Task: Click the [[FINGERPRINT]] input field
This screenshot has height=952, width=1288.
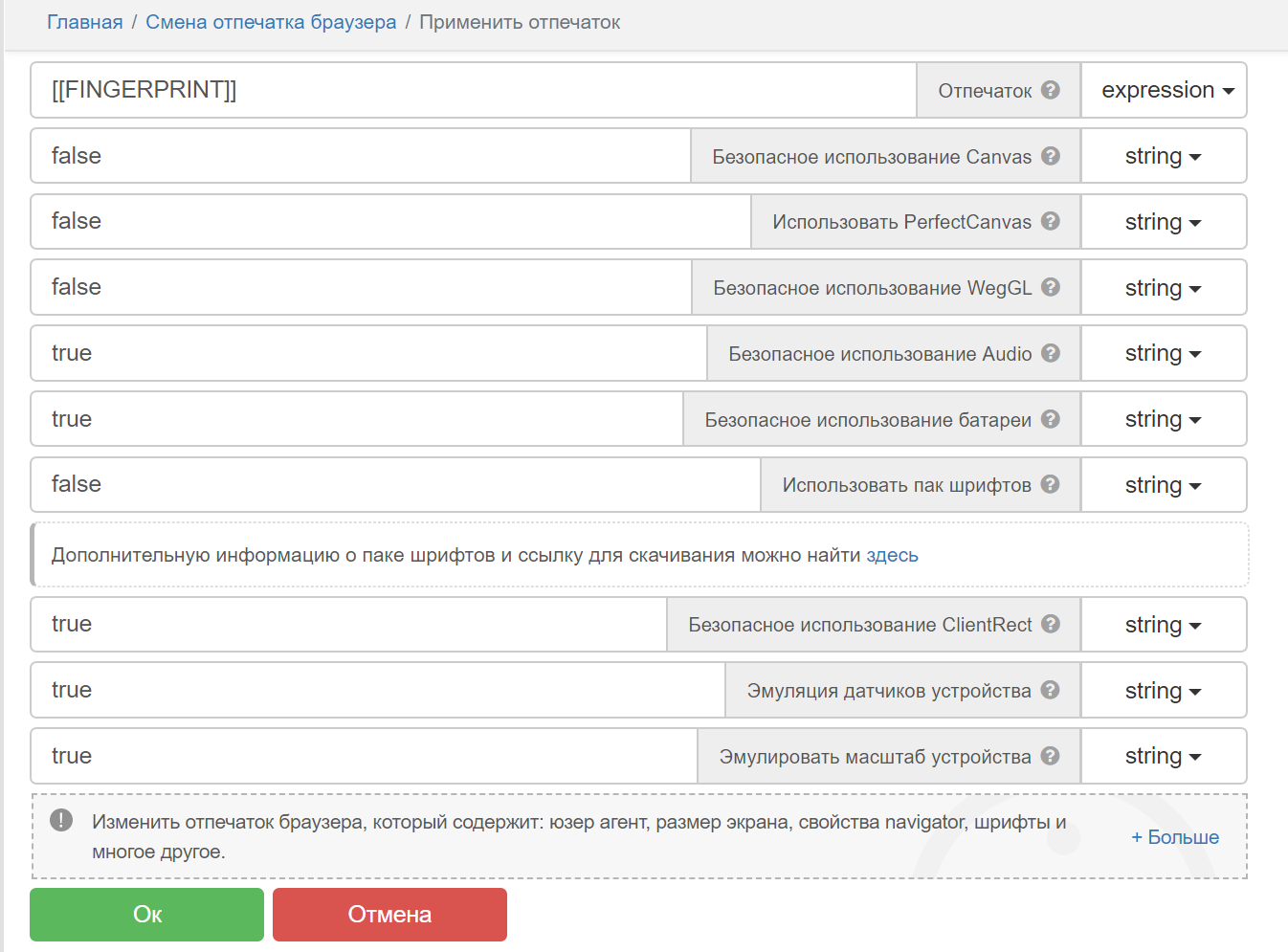Action: (x=474, y=90)
